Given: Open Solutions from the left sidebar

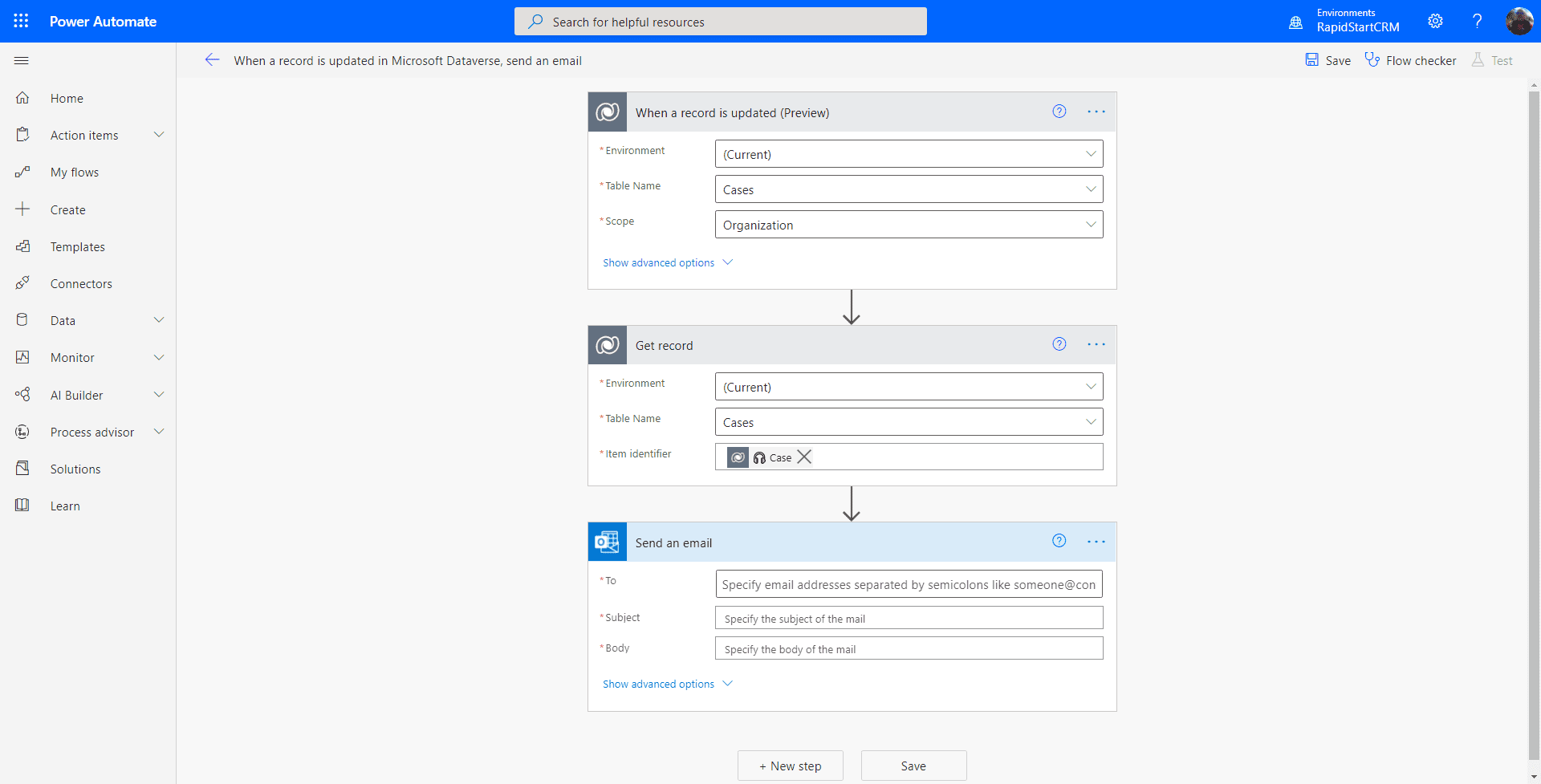Looking at the screenshot, I should click(x=75, y=469).
